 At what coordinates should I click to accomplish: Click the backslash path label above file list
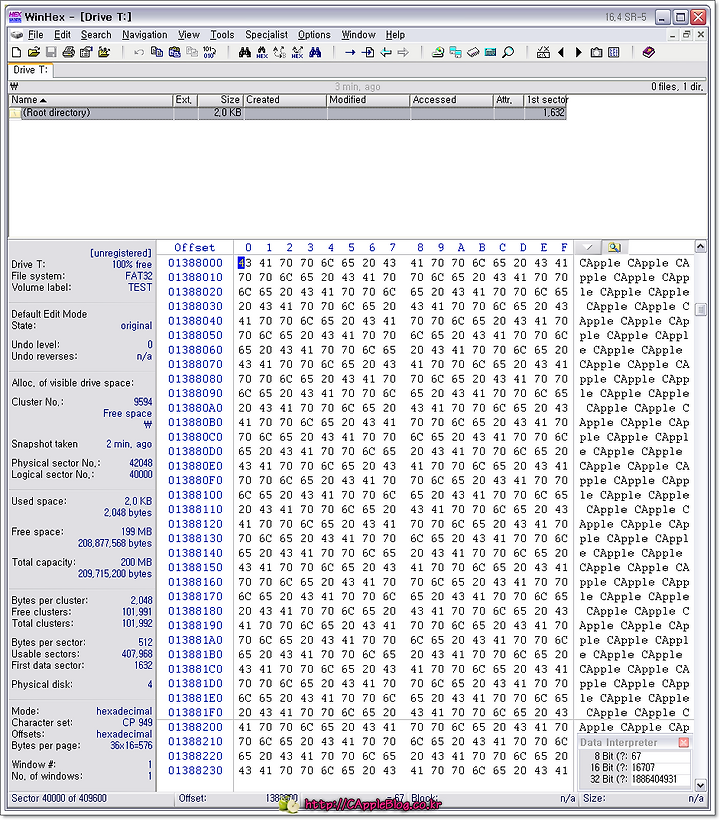(15, 87)
